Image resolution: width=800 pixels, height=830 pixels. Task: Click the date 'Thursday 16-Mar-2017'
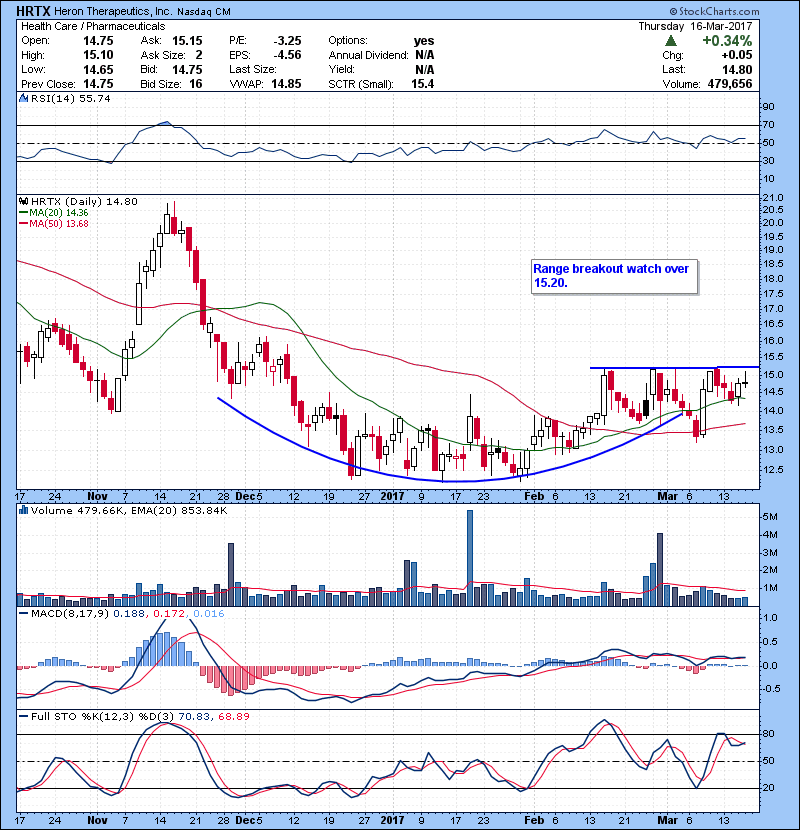click(x=695, y=26)
